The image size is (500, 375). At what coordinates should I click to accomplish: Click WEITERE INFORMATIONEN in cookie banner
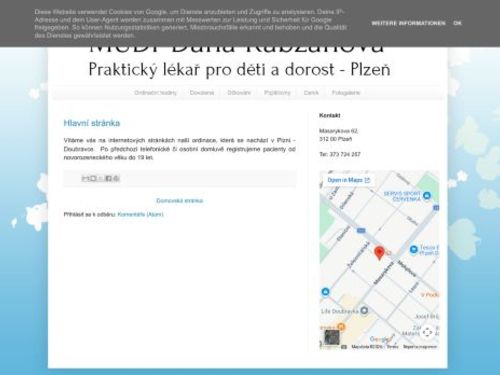point(408,23)
